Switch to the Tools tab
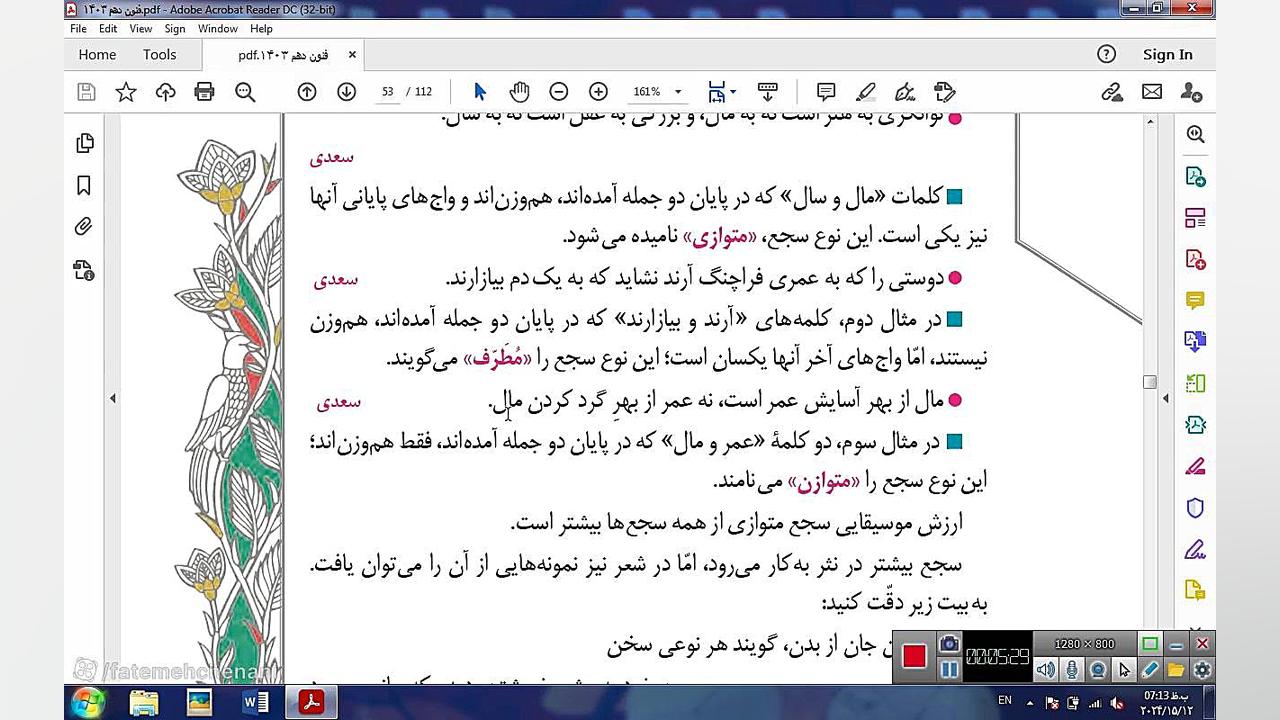This screenshot has height=720, width=1280. (x=159, y=55)
